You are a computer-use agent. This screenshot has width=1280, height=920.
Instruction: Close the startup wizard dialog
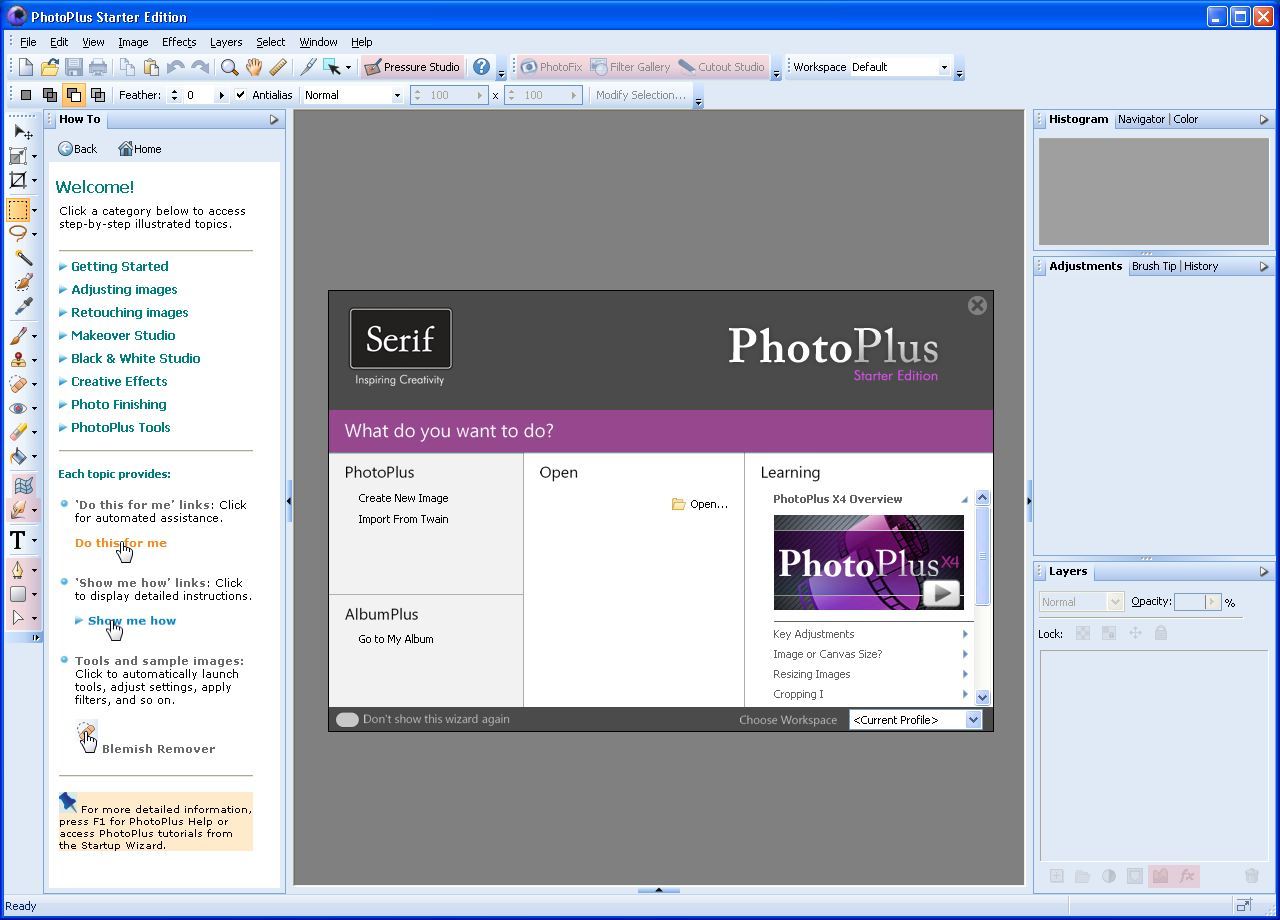coord(977,306)
